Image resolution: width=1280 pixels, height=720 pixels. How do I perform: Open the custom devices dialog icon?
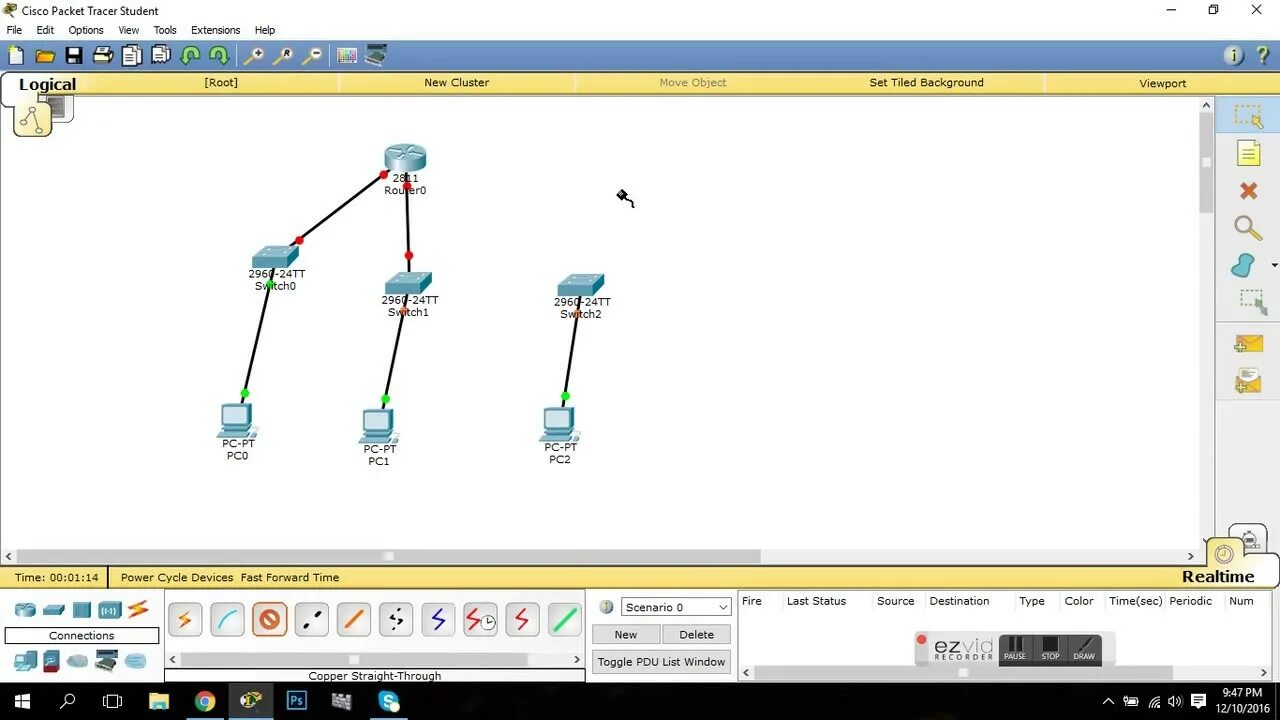(376, 56)
